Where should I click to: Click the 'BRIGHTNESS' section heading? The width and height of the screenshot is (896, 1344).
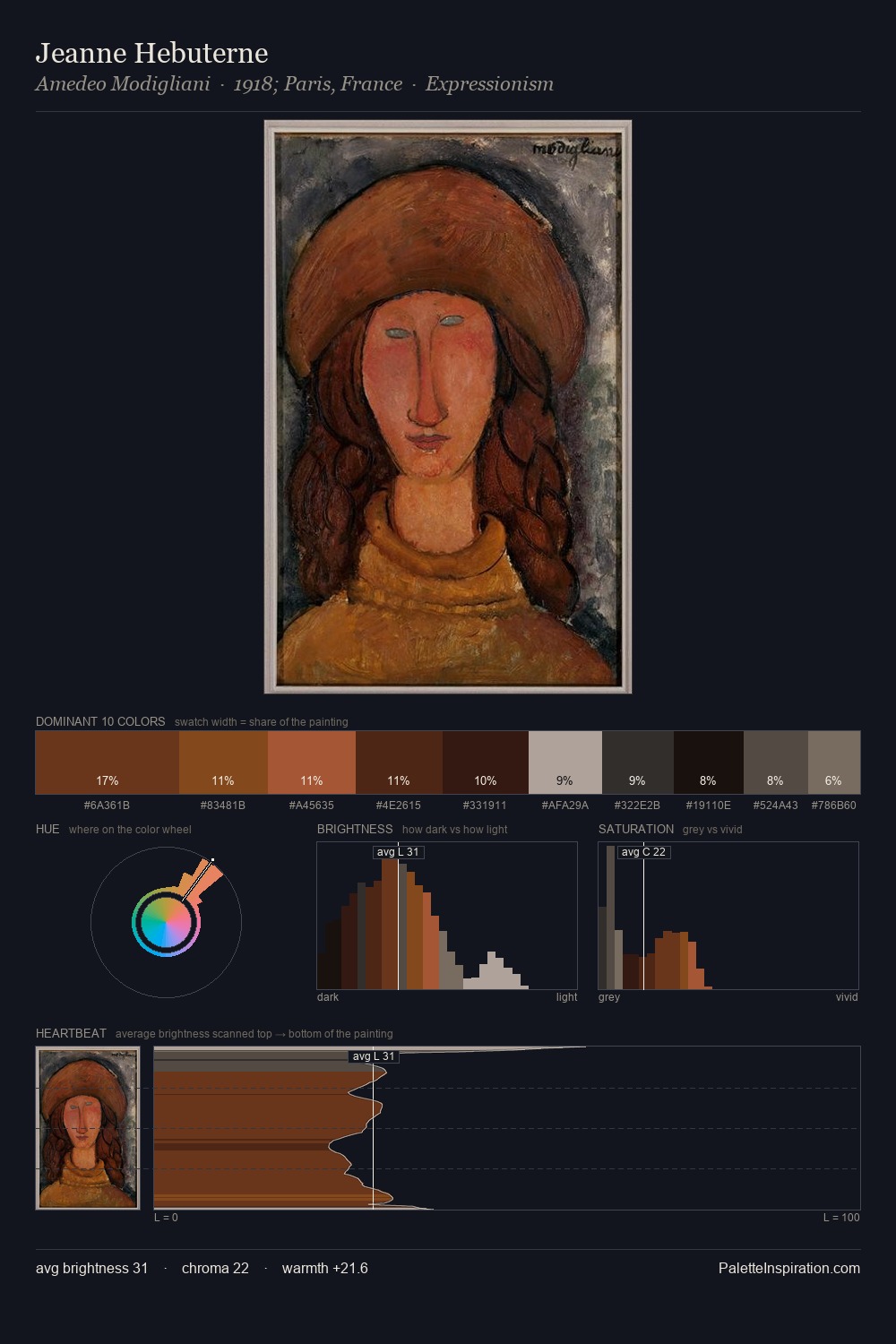pyautogui.click(x=355, y=829)
